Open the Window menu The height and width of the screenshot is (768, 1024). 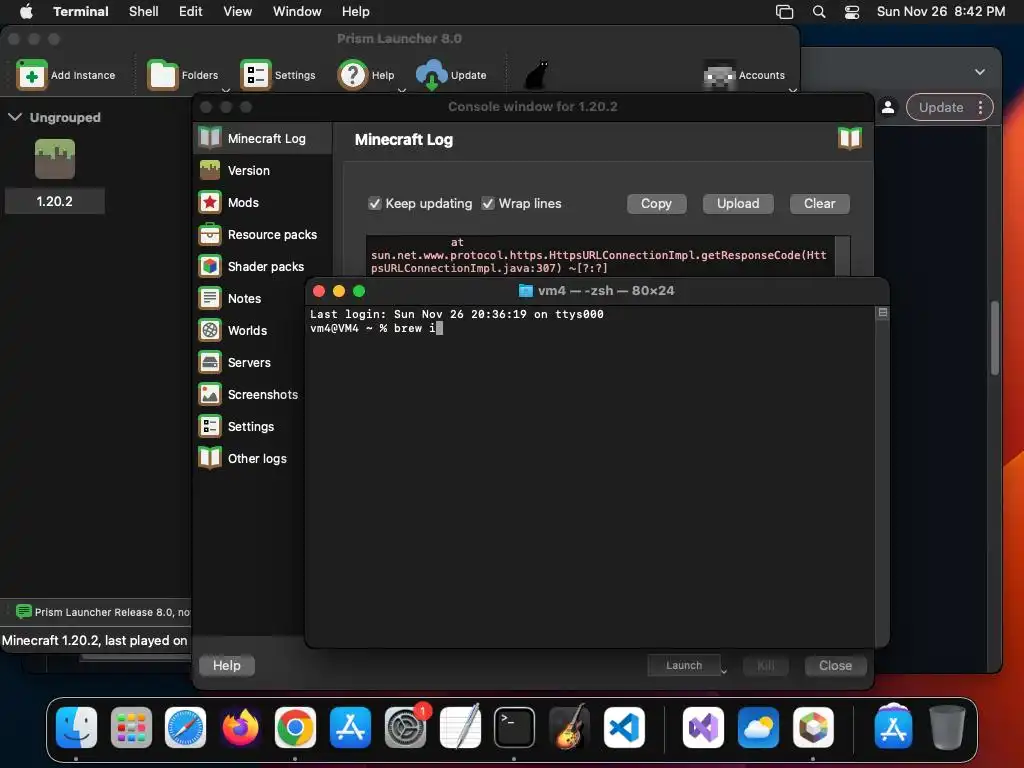click(x=296, y=11)
